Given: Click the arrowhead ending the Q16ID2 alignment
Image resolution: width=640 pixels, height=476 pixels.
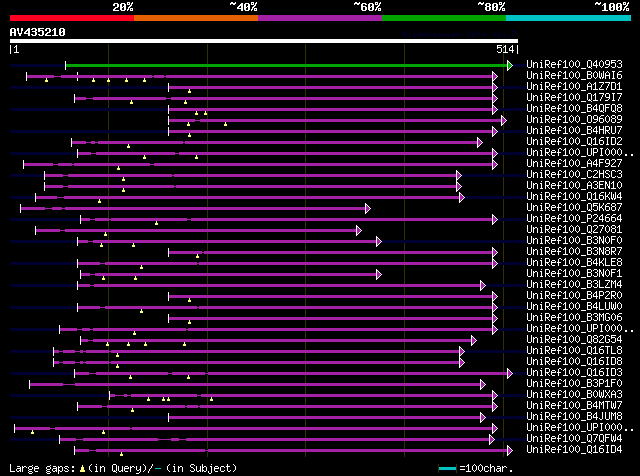Looking at the screenshot, I should 480,142.
